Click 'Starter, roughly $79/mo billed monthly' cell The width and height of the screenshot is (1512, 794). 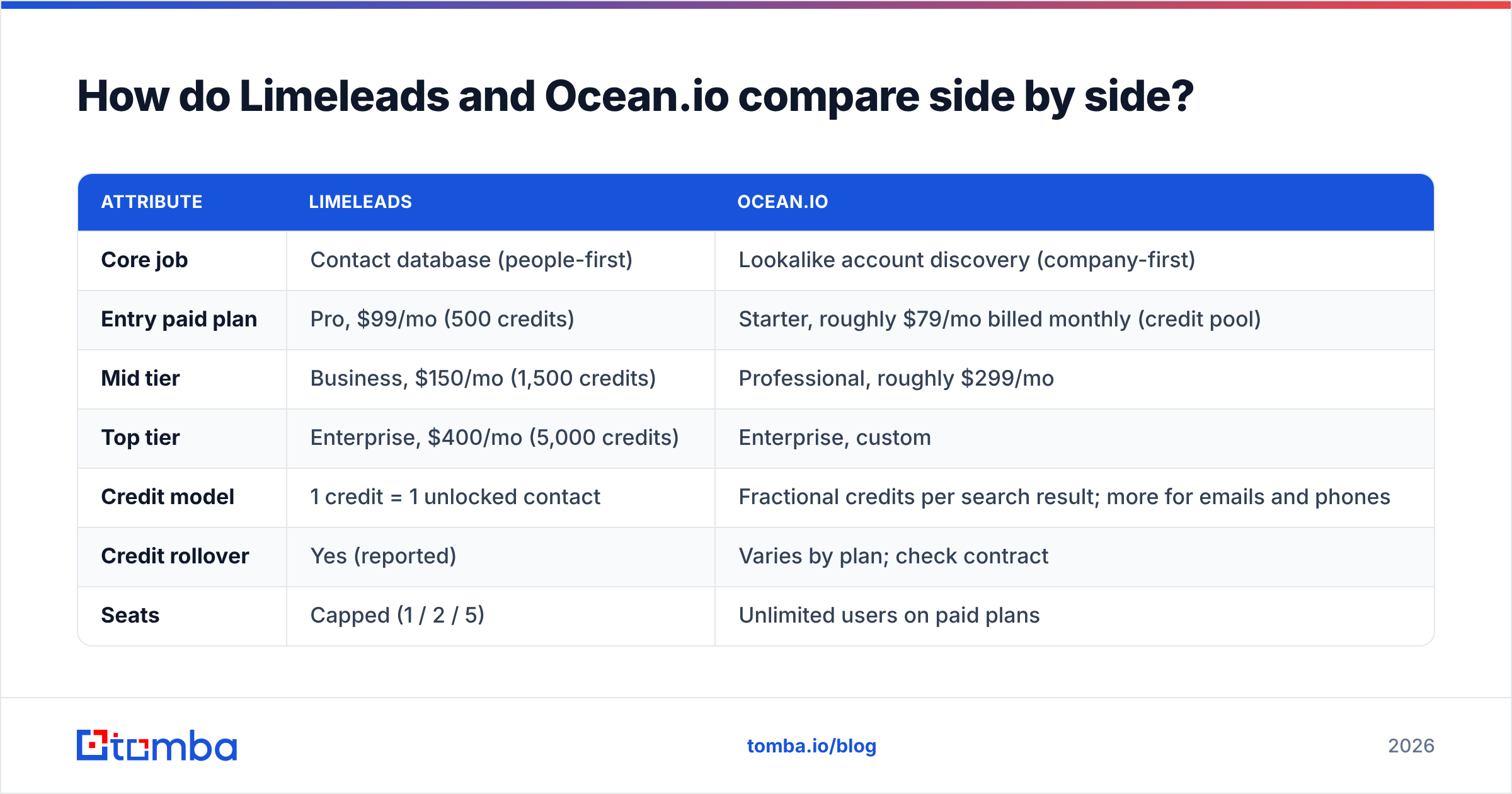coord(1000,319)
